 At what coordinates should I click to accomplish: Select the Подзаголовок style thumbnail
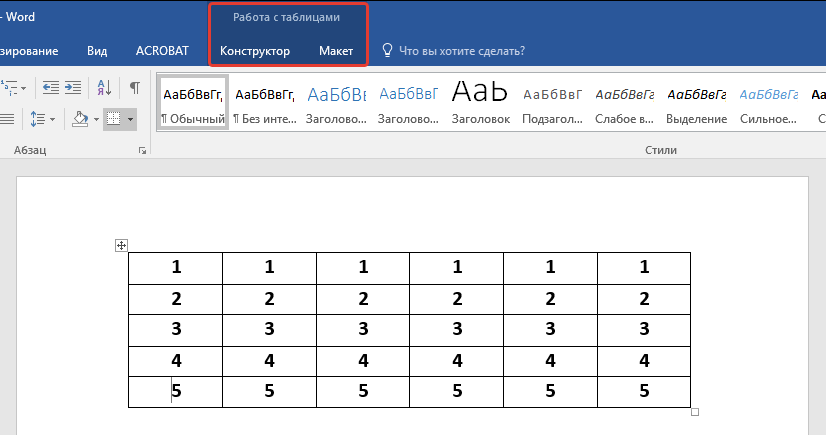click(x=553, y=104)
